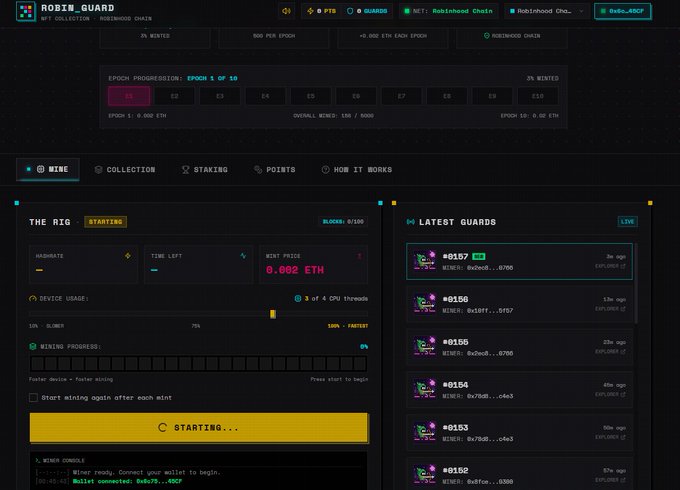Click guard #0154 thumbnail
Viewport: 680px width, 490px height.
pos(425,389)
